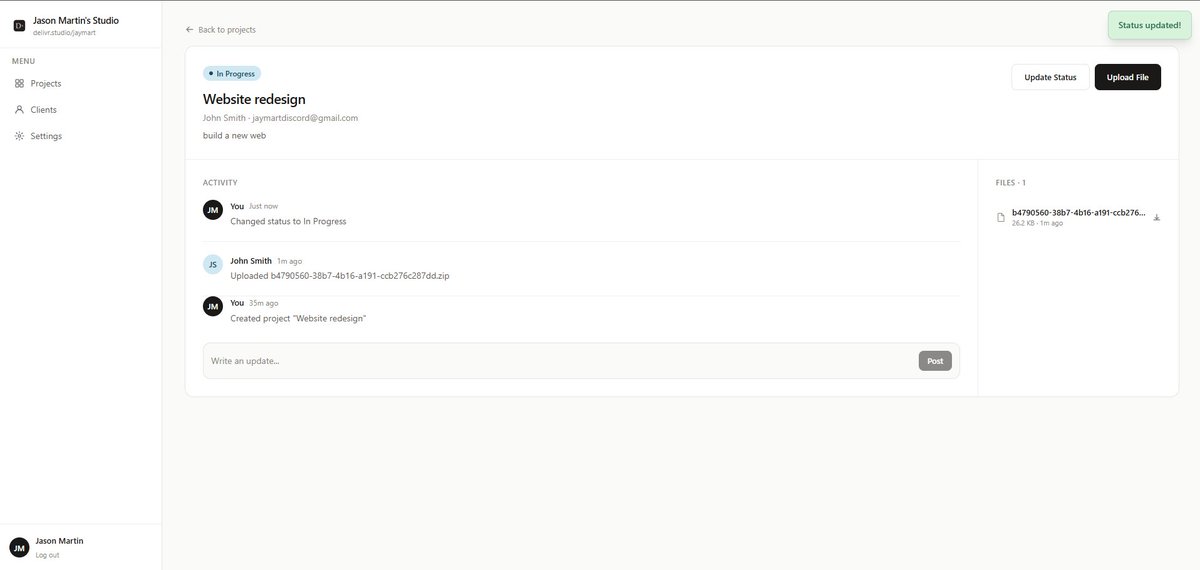1200x570 pixels.
Task: Click the Clients person icon
Action: pos(19,109)
